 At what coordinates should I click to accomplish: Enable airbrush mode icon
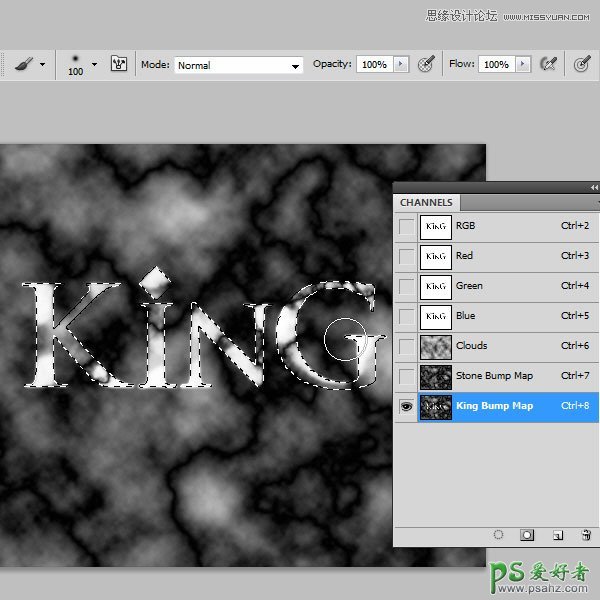(x=548, y=64)
